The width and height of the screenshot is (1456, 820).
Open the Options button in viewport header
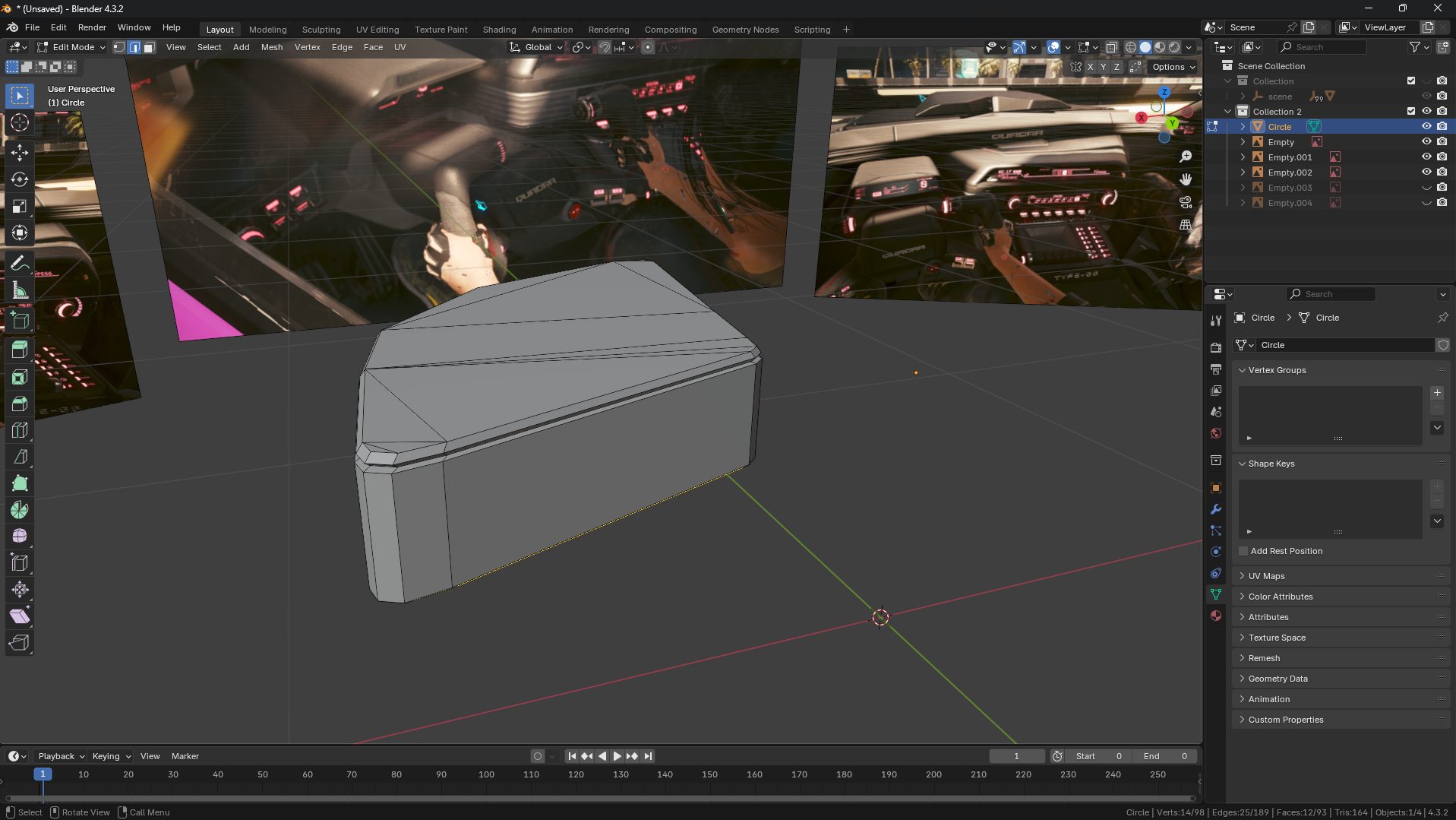click(1173, 67)
